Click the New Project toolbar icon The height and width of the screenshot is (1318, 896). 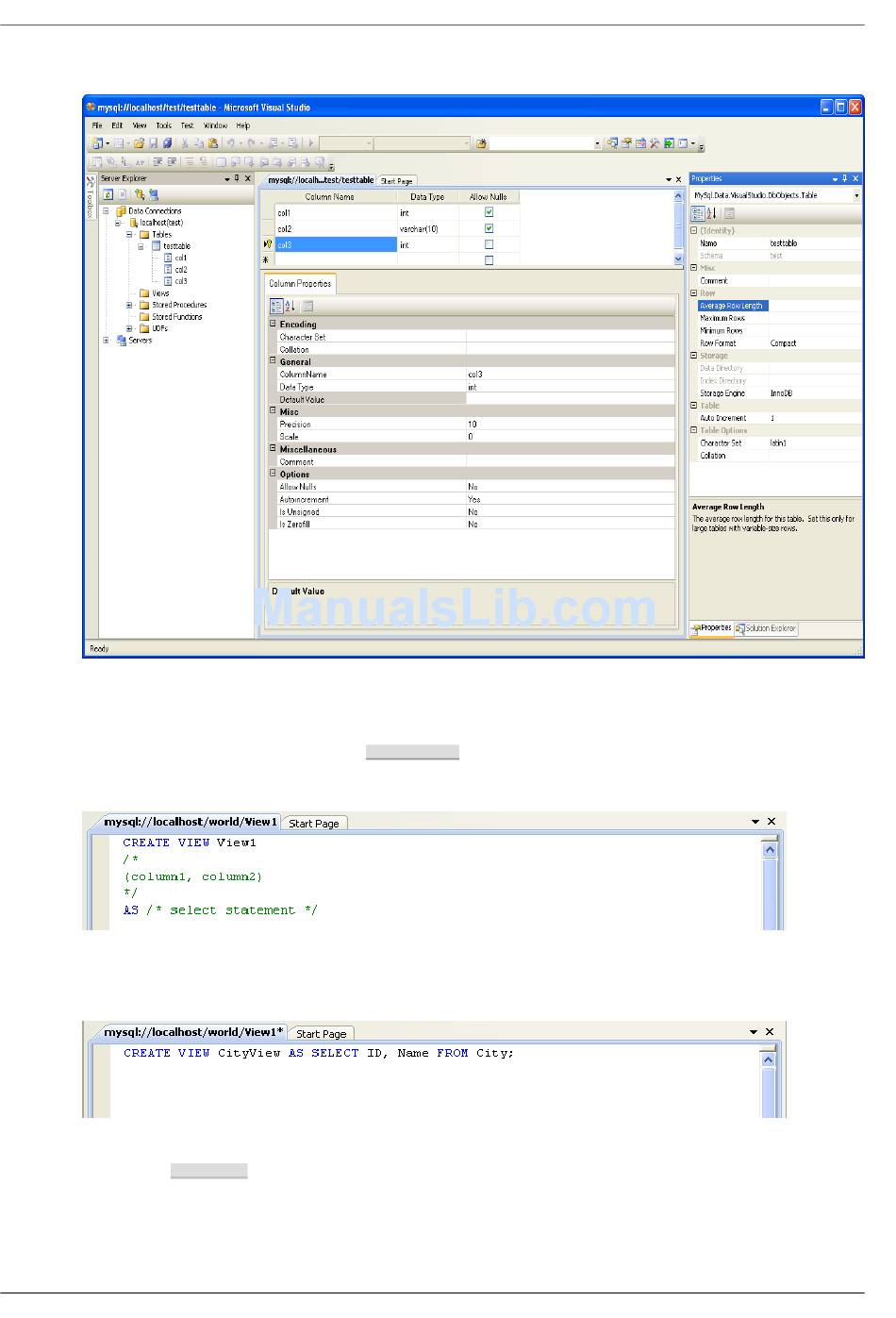point(96,143)
